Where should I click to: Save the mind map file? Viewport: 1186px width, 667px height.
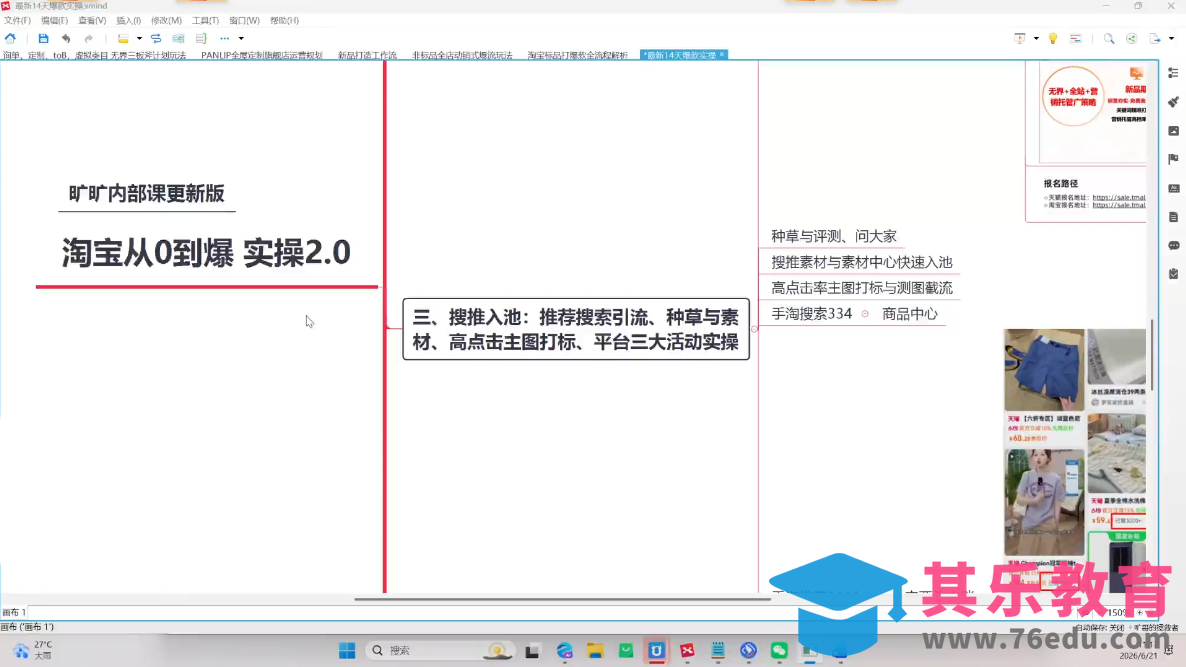click(x=43, y=38)
